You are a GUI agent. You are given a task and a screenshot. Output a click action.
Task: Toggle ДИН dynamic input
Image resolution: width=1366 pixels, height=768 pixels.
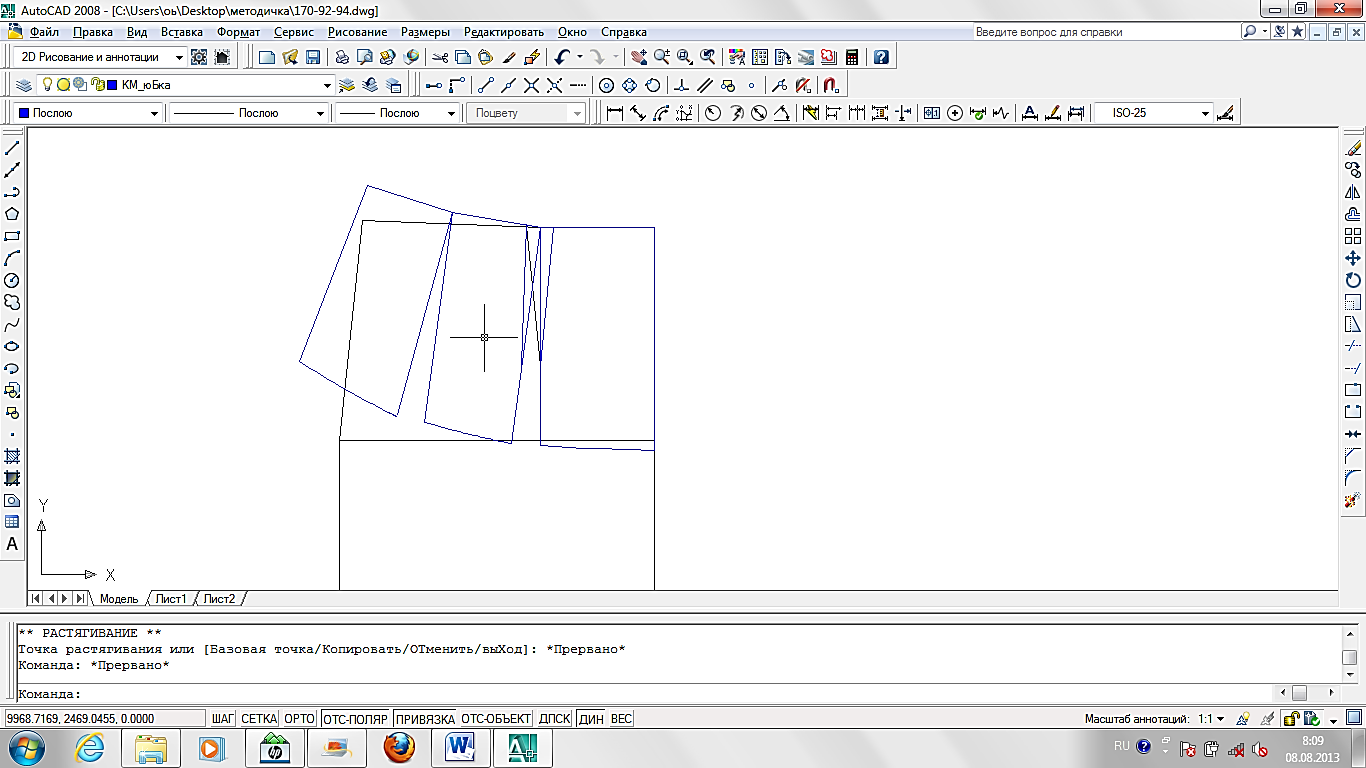(x=591, y=719)
